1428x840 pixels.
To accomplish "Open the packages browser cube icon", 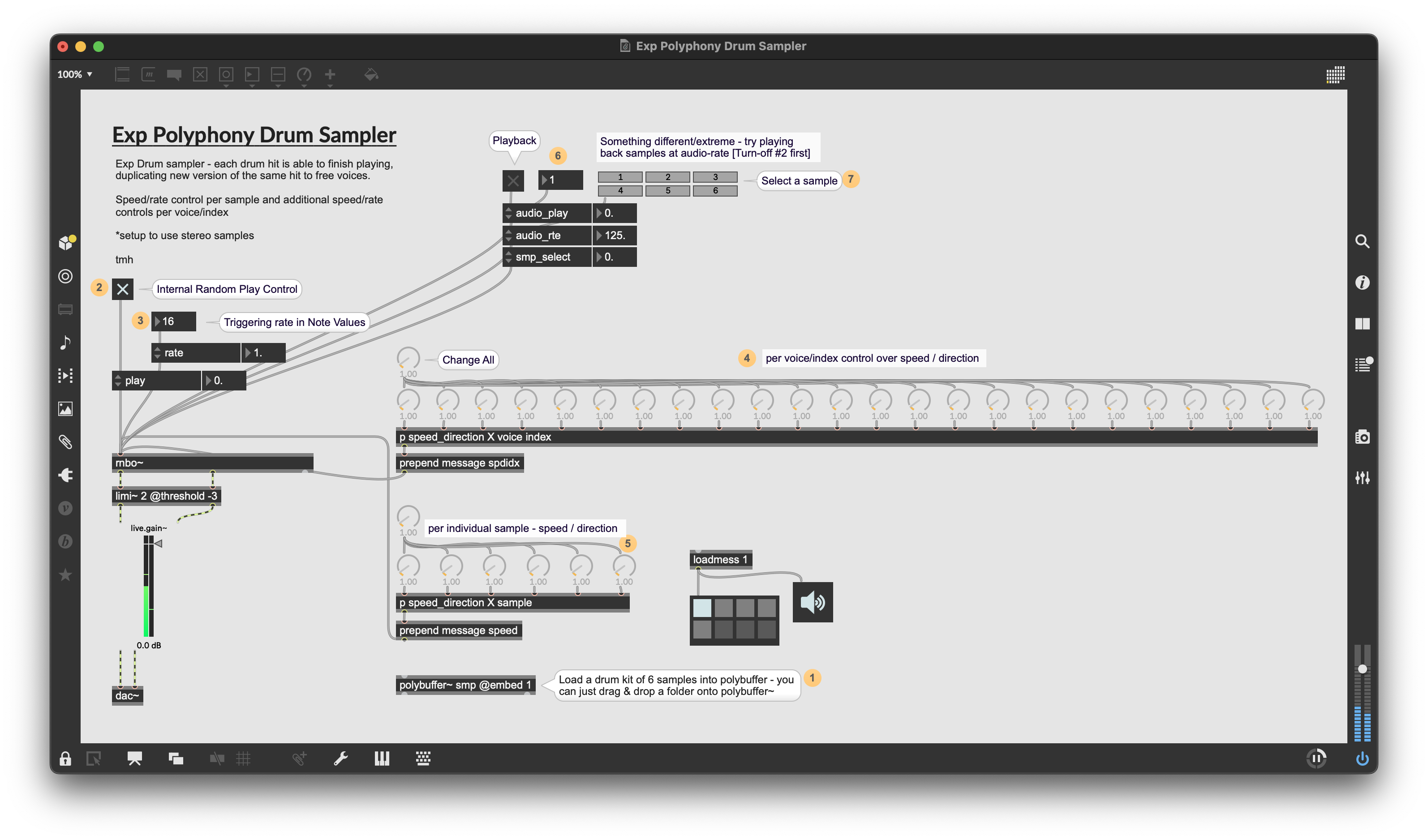I will [66, 242].
